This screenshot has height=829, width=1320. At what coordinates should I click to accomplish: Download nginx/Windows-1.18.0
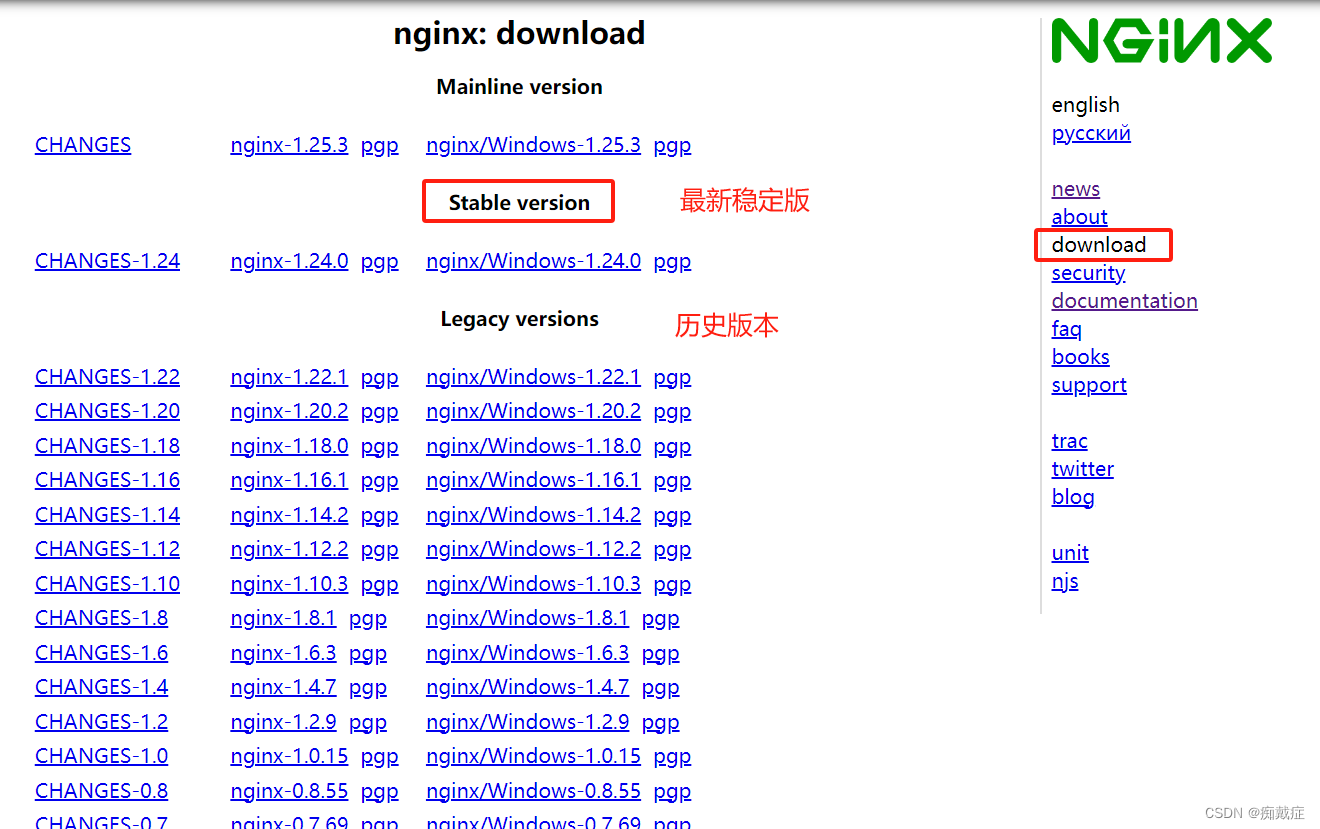tap(533, 446)
